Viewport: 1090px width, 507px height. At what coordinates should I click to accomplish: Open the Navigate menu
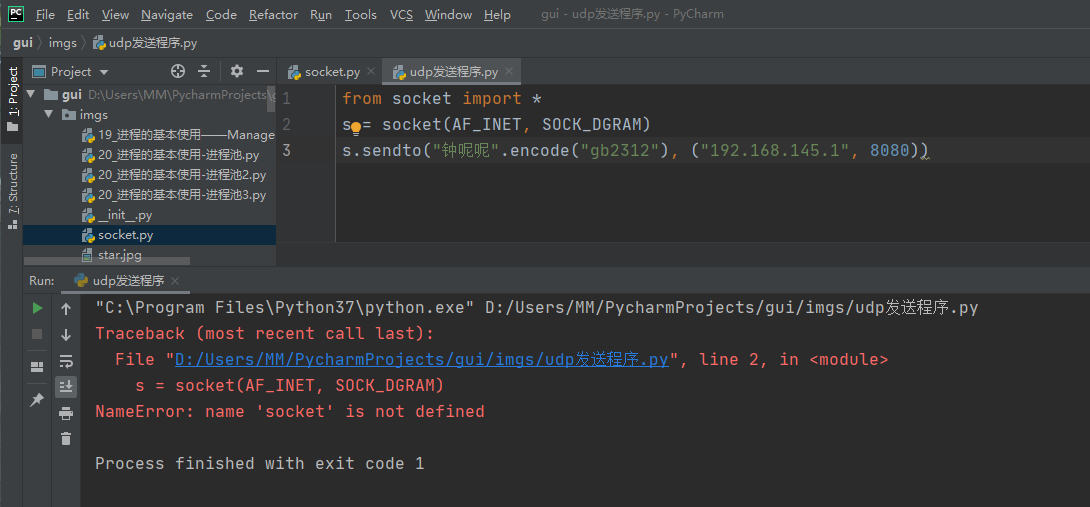click(167, 15)
